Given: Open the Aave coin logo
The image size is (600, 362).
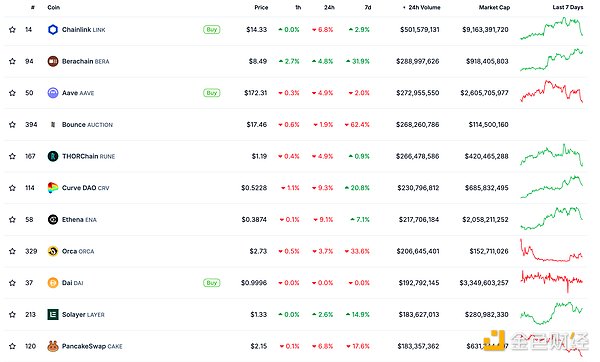Looking at the screenshot, I should [x=53, y=93].
